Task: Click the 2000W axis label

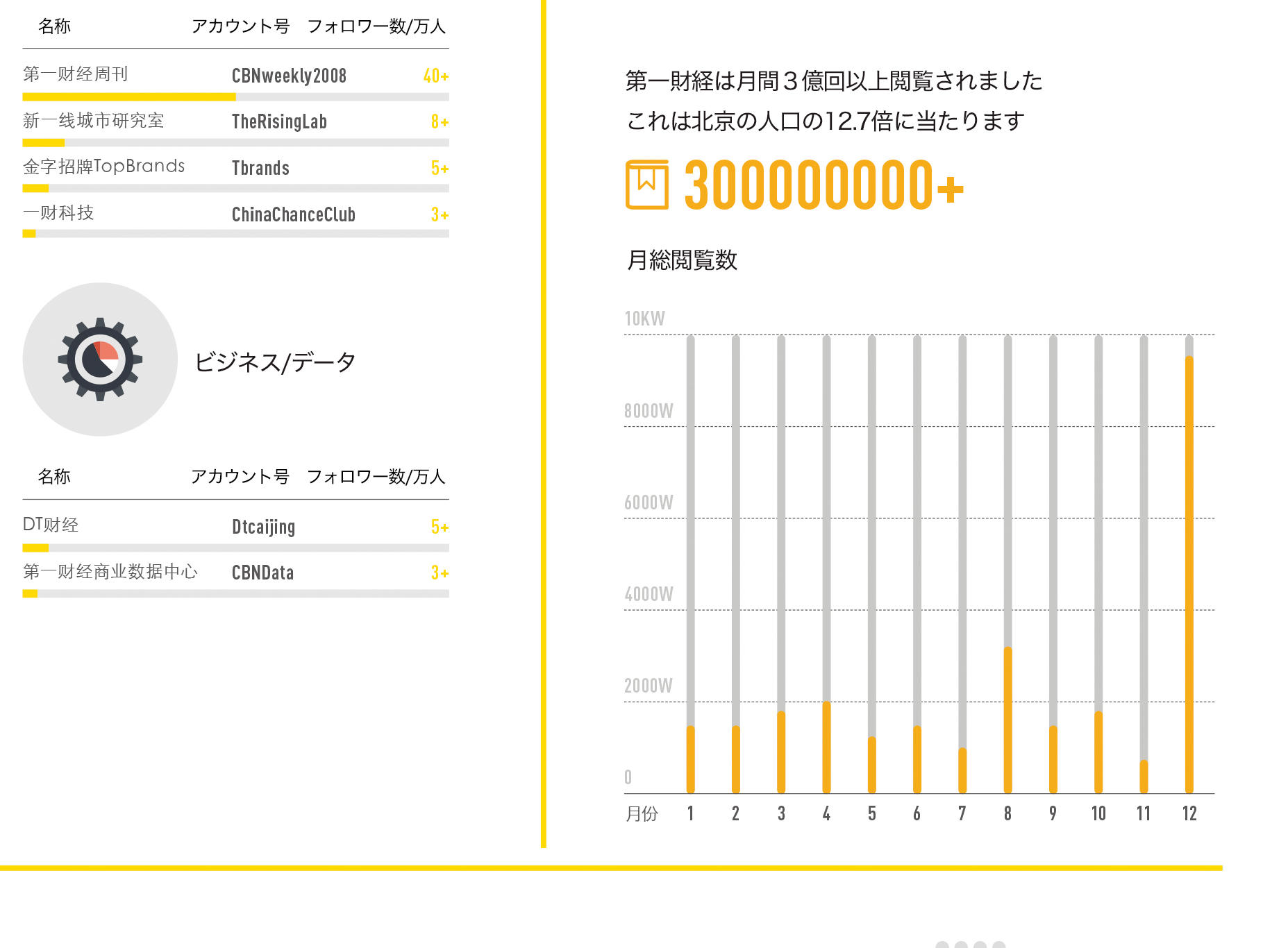Action: 649,686
